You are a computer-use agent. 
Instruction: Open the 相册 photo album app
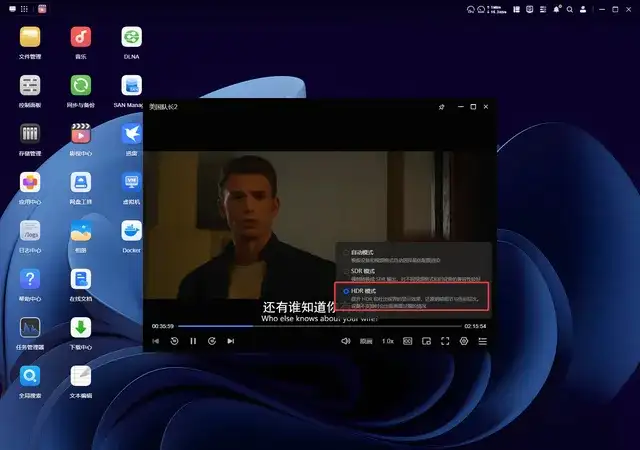80,231
